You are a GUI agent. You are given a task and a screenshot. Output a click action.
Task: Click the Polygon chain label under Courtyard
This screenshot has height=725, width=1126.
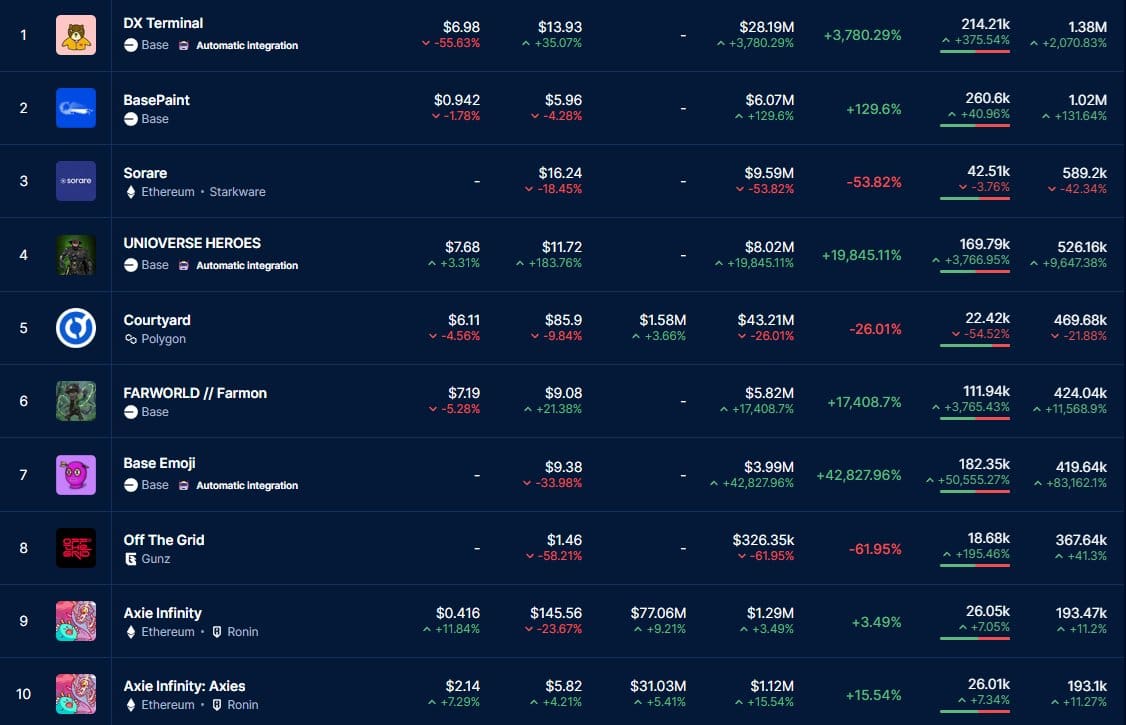coord(163,339)
